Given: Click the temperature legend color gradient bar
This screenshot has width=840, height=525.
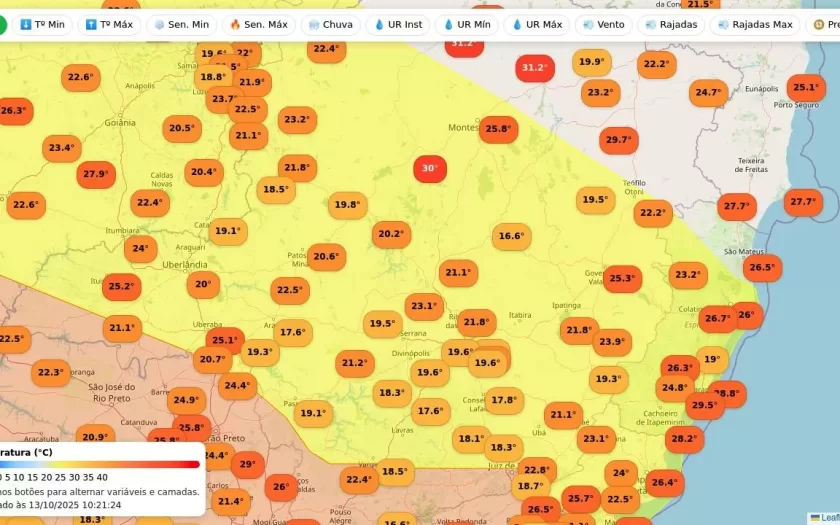Looking at the screenshot, I should 100,464.
